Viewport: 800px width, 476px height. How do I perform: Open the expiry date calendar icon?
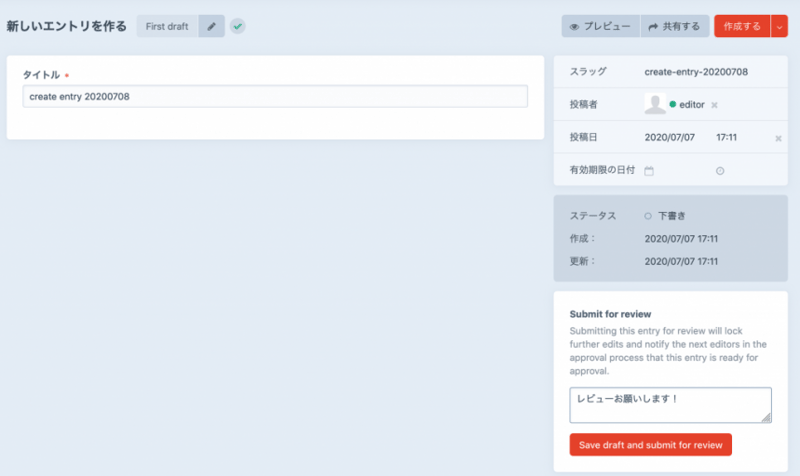point(649,171)
